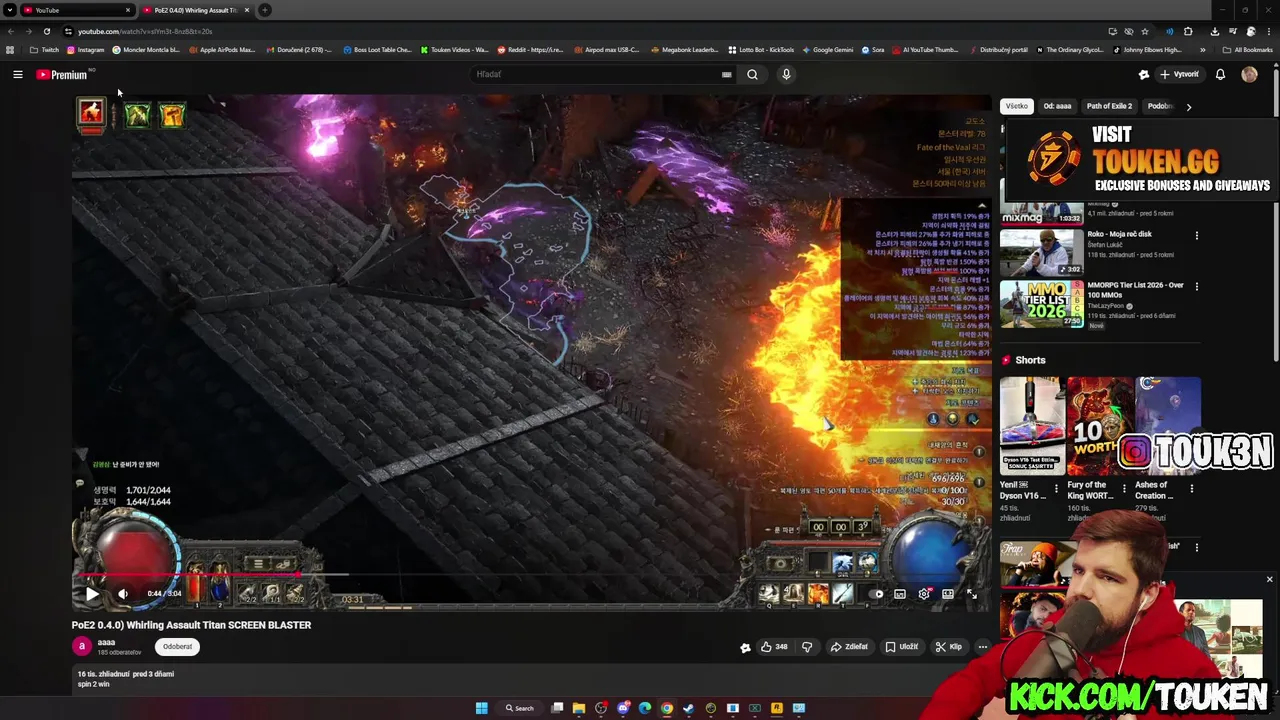Open the All Bookmarks folder
The image size is (1280, 720).
[1247, 50]
